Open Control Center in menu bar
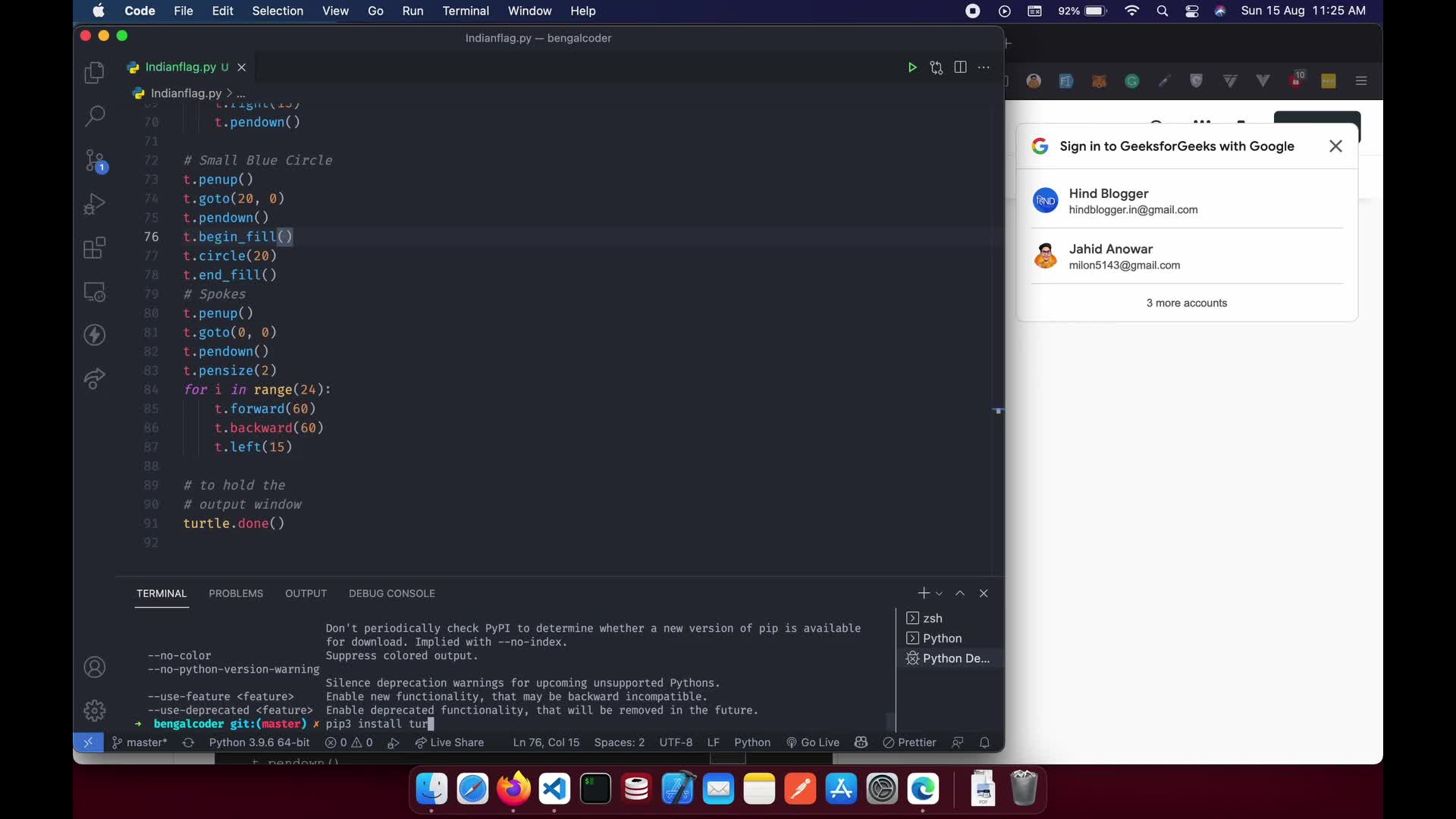This screenshot has width=1456, height=819. point(1192,11)
